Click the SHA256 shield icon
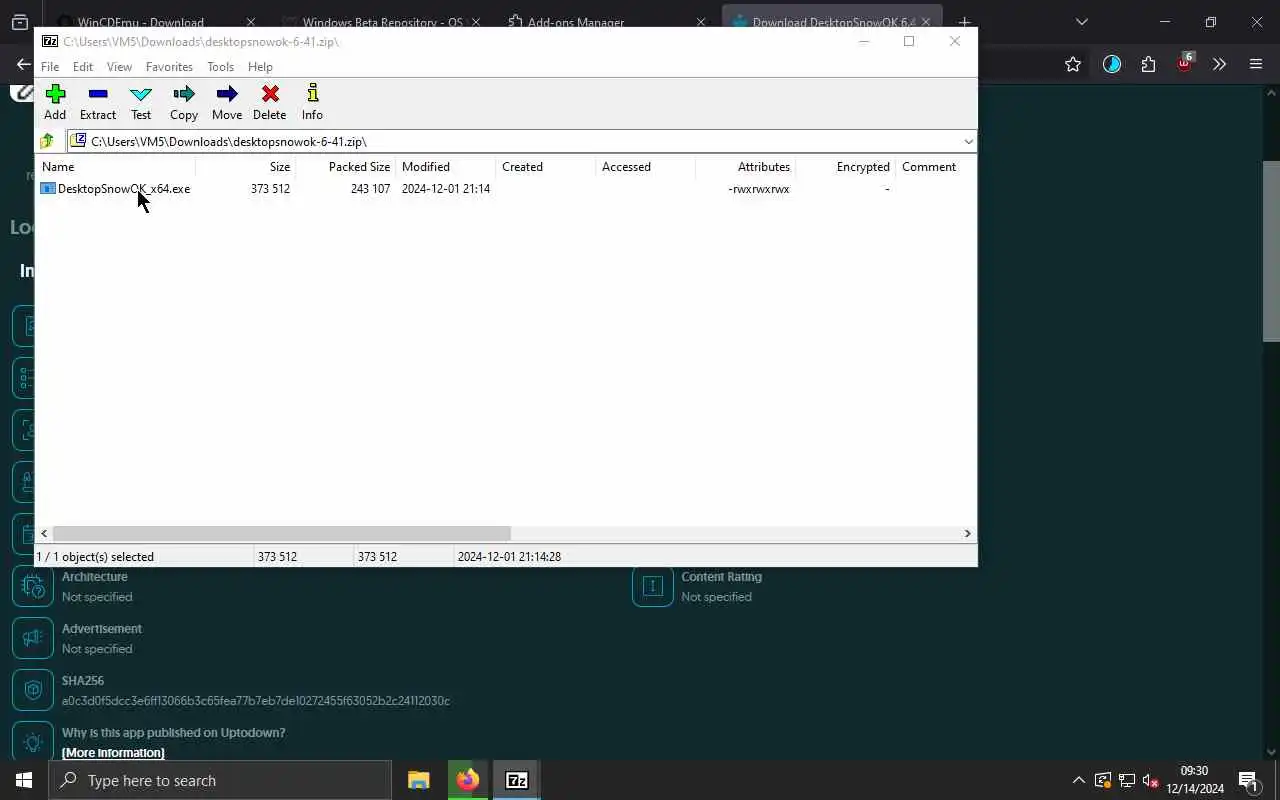1280x800 pixels. point(32,690)
